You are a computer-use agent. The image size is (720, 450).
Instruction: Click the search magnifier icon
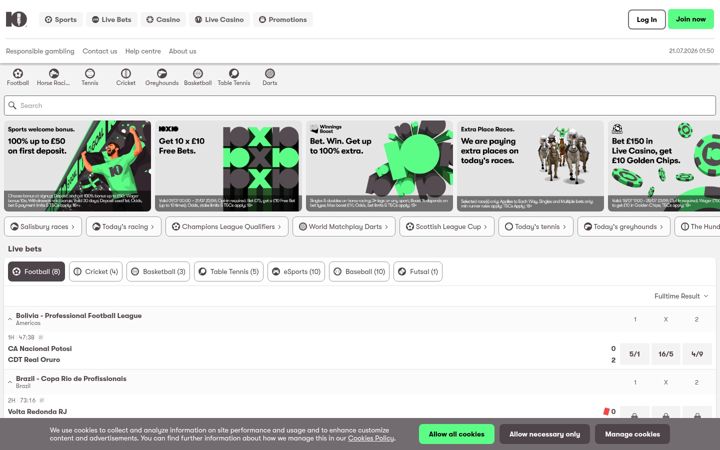[x=12, y=105]
